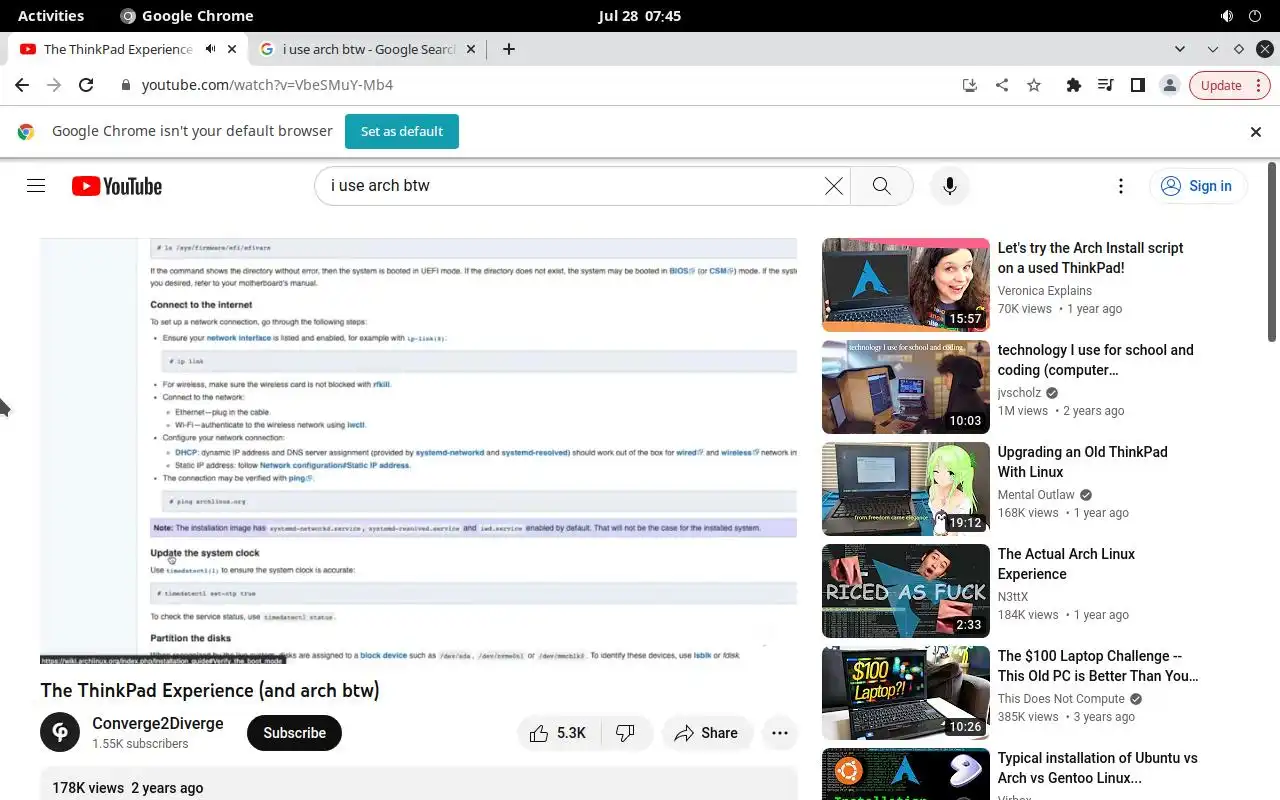Expand the tab search dropdown chevron
Viewport: 1280px width, 800px height.
point(1180,49)
